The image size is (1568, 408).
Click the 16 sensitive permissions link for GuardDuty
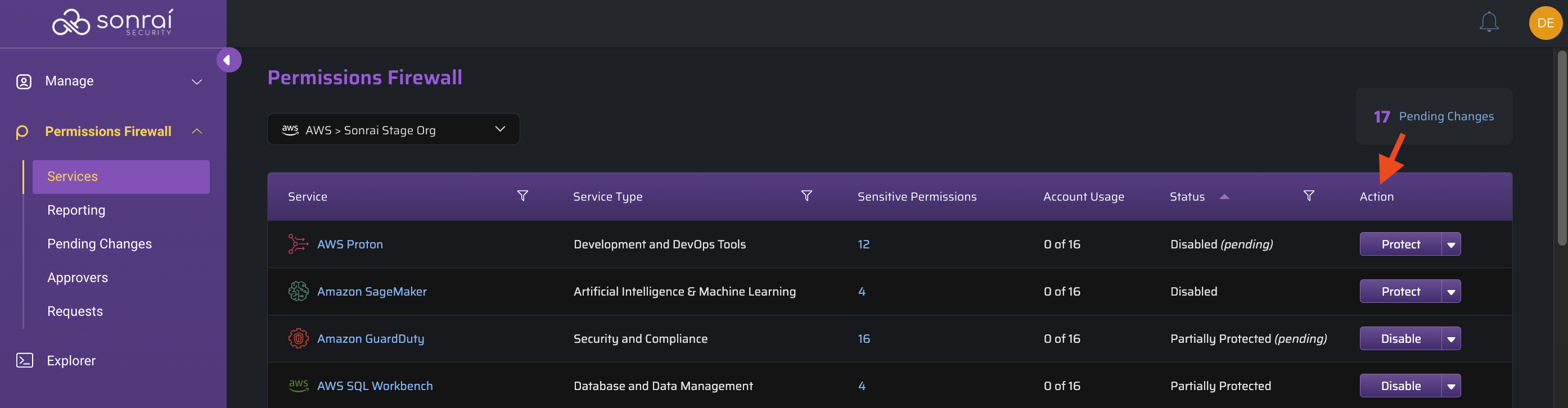coord(864,339)
